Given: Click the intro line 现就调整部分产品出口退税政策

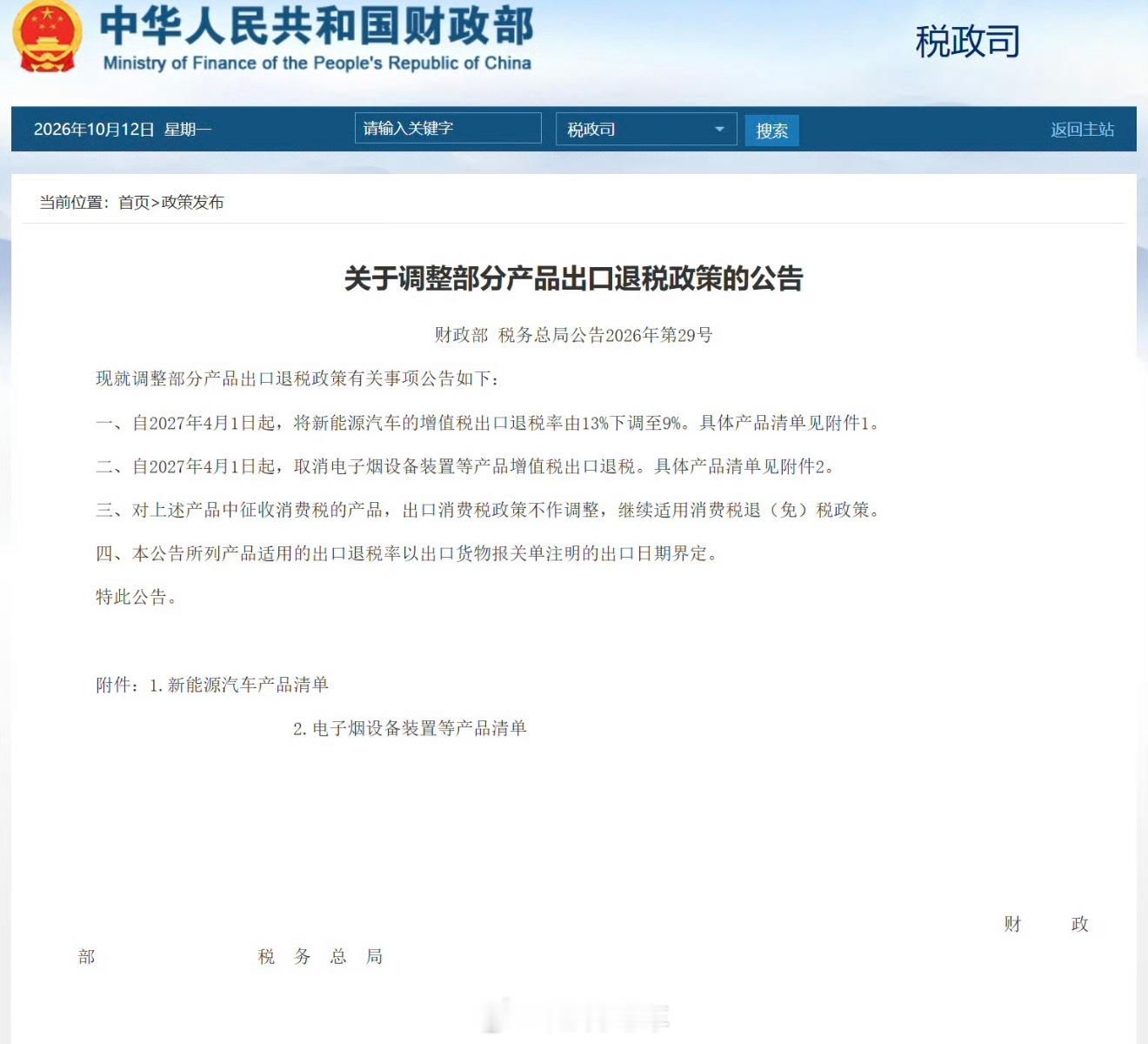Looking at the screenshot, I should point(297,378).
